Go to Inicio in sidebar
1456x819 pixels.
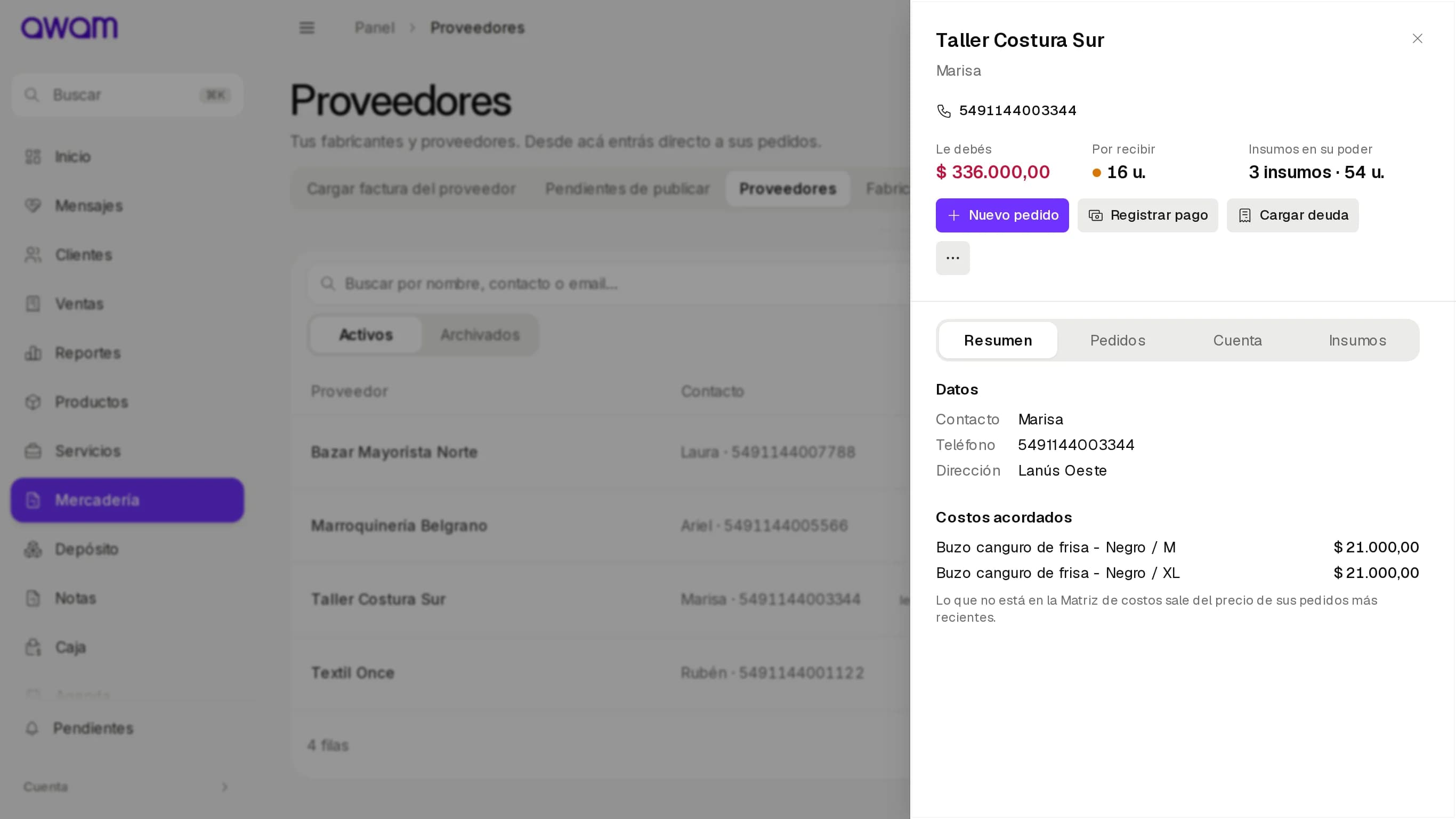127,157
